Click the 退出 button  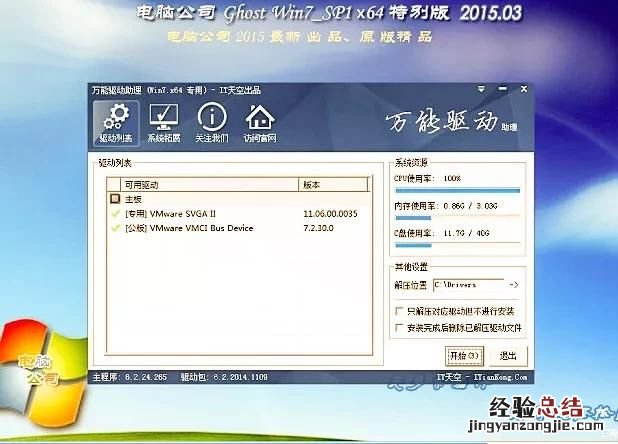[x=508, y=356]
